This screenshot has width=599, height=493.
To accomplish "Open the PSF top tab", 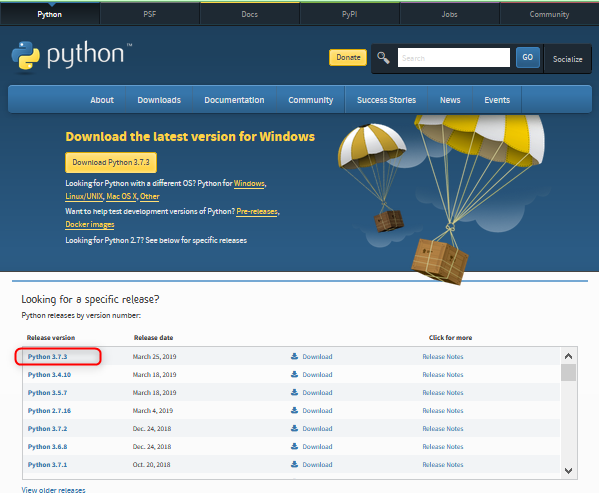I will [x=150, y=14].
